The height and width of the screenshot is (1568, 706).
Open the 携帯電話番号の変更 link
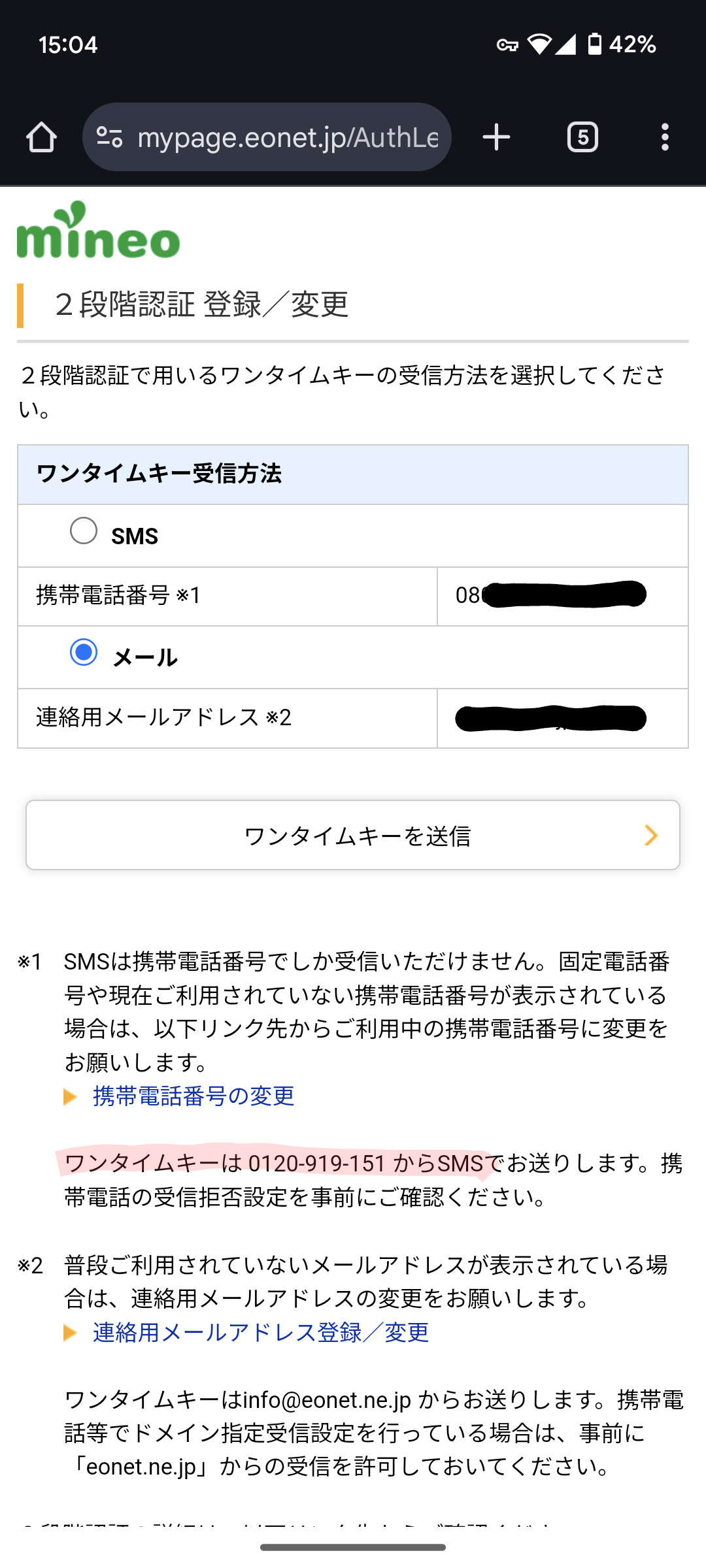point(193,1096)
